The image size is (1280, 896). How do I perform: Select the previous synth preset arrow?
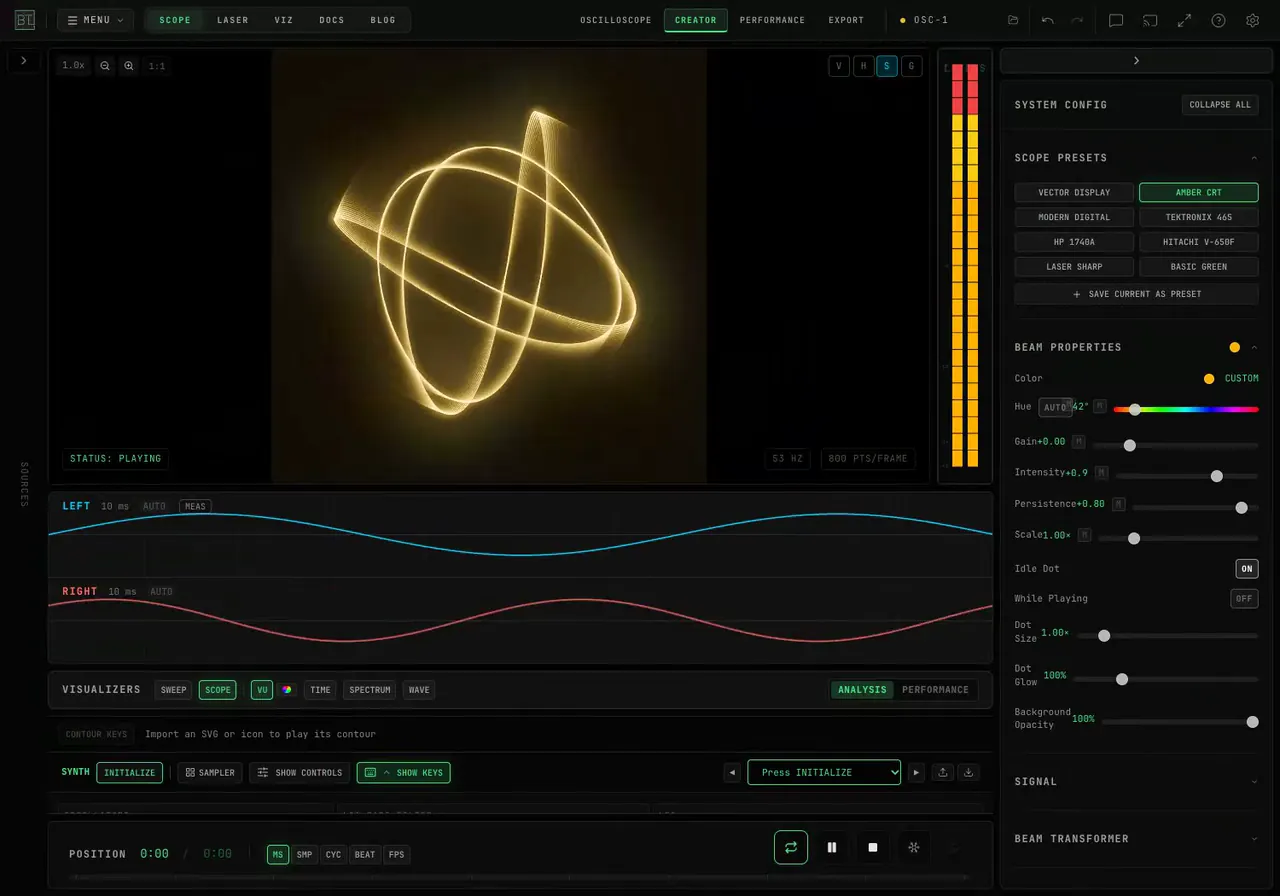click(733, 772)
